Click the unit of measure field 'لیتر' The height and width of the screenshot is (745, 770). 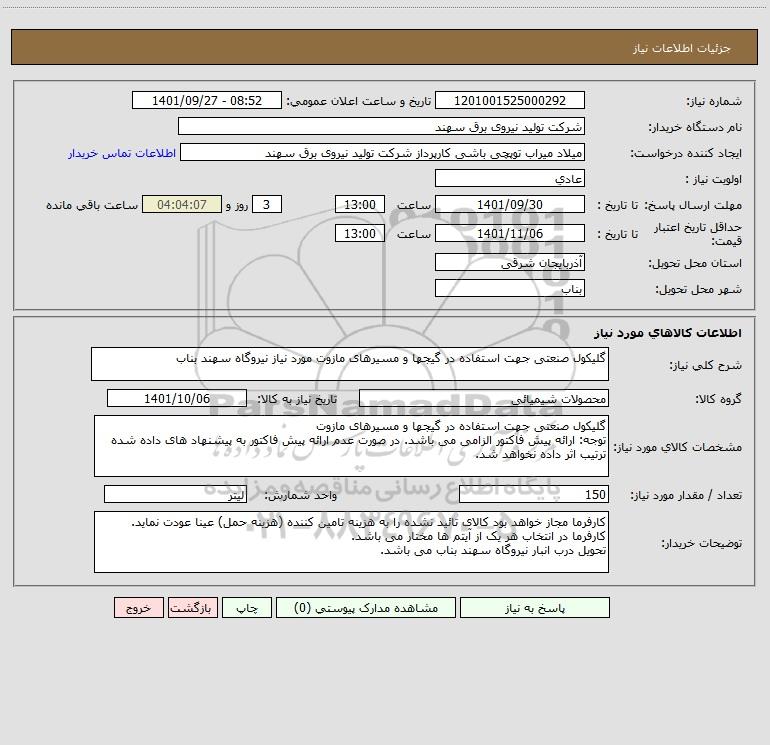pos(175,494)
